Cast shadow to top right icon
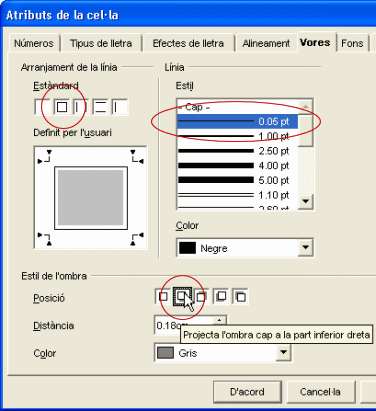376x411 pixels. pos(202,296)
